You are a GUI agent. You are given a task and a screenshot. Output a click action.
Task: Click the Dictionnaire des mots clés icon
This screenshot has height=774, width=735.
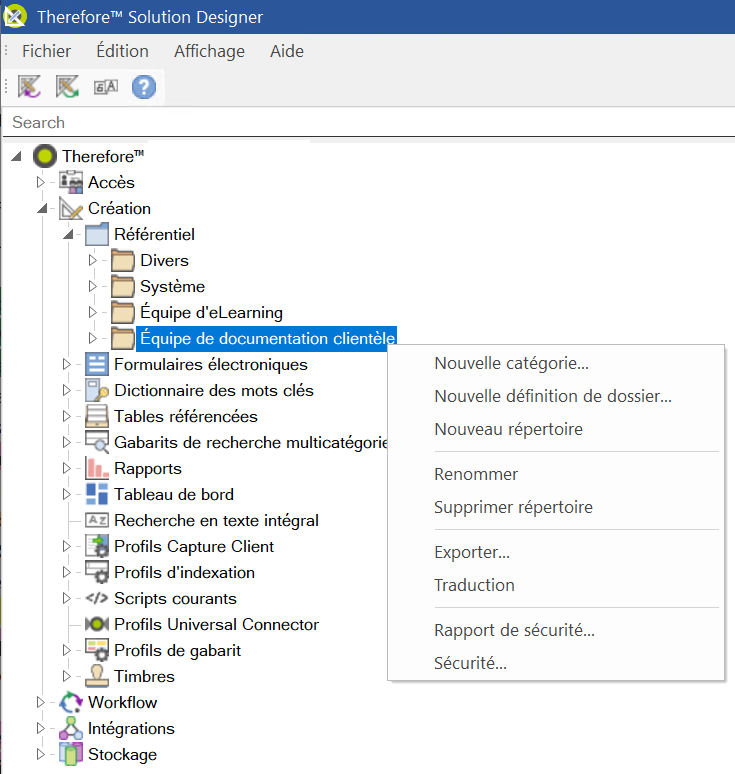97,390
